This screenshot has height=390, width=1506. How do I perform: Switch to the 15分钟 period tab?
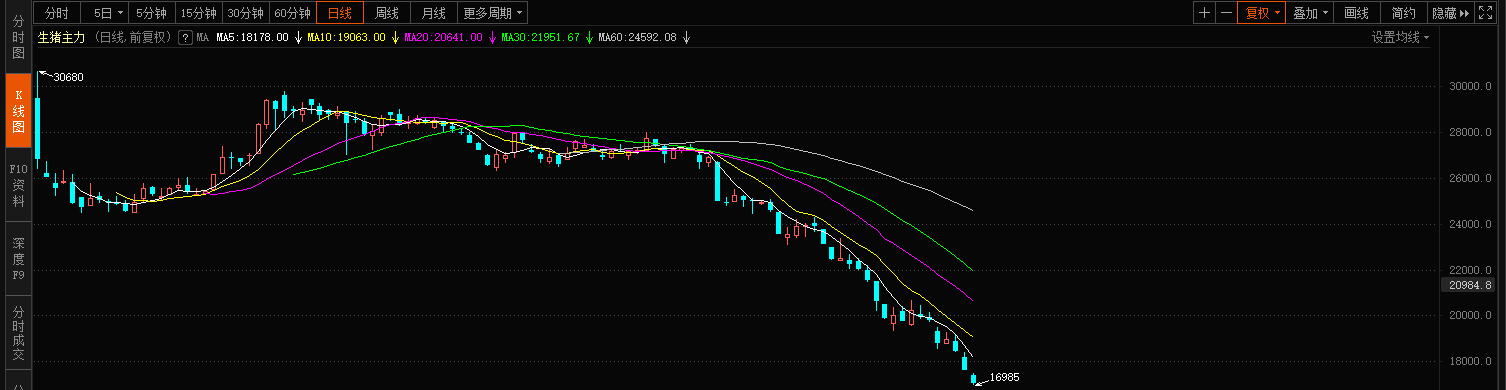pos(198,13)
